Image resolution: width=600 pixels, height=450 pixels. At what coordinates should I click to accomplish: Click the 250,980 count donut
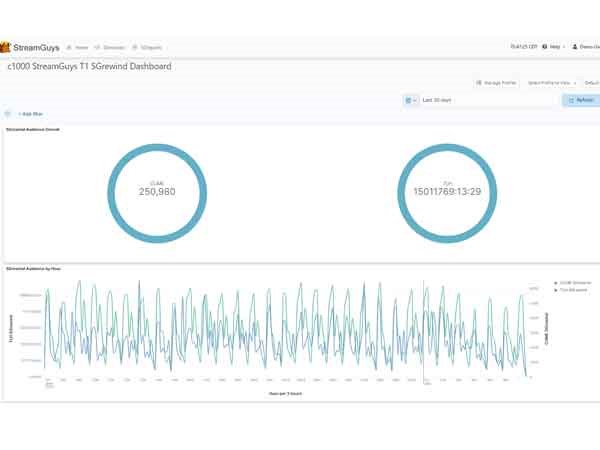[157, 193]
